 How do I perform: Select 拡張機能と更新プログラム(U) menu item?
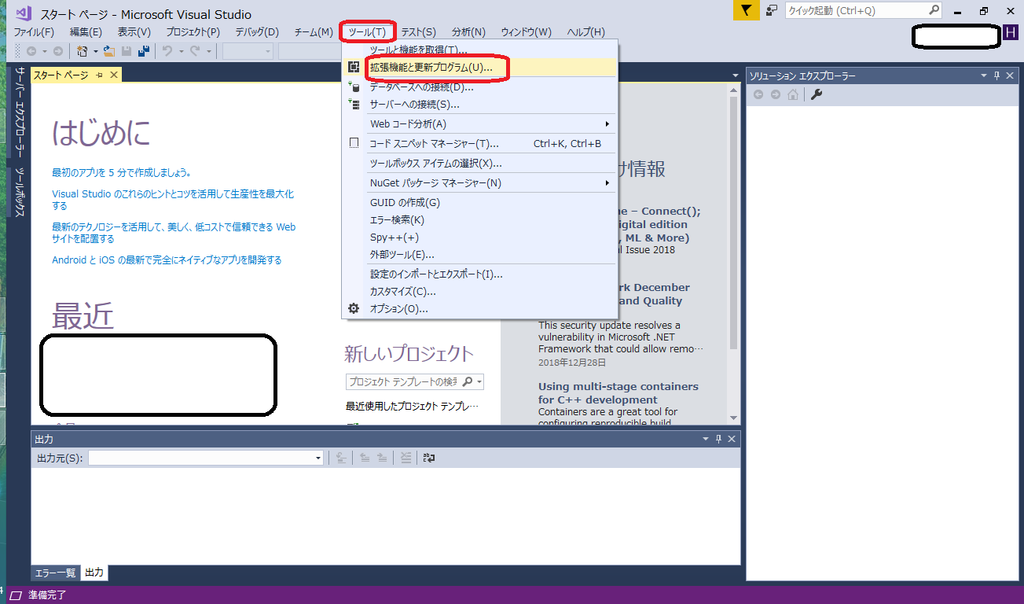coord(479,67)
